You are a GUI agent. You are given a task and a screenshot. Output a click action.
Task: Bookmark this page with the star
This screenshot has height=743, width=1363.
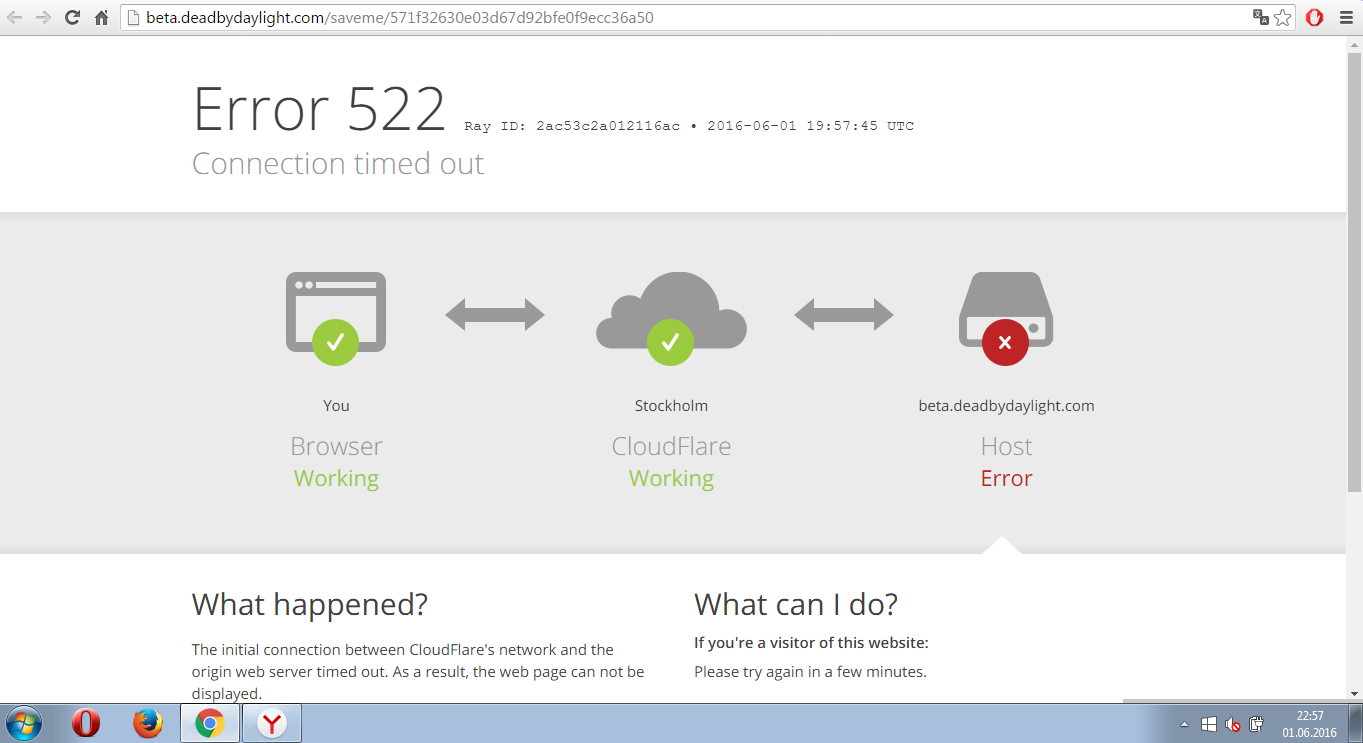pyautogui.click(x=1283, y=17)
